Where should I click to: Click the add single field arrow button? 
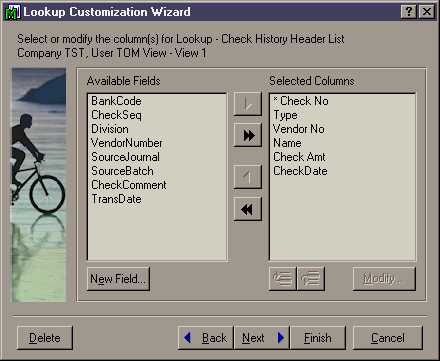pyautogui.click(x=247, y=104)
